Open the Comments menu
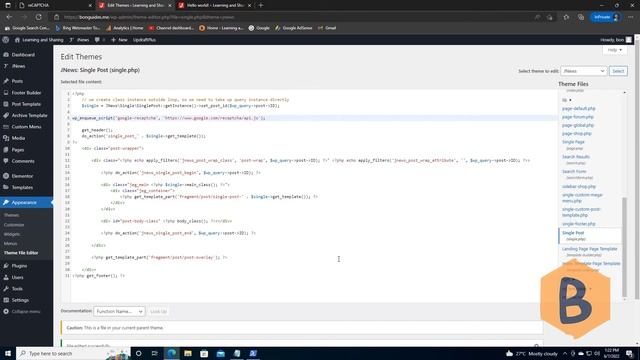The width and height of the screenshot is (640, 360). tap(23, 161)
